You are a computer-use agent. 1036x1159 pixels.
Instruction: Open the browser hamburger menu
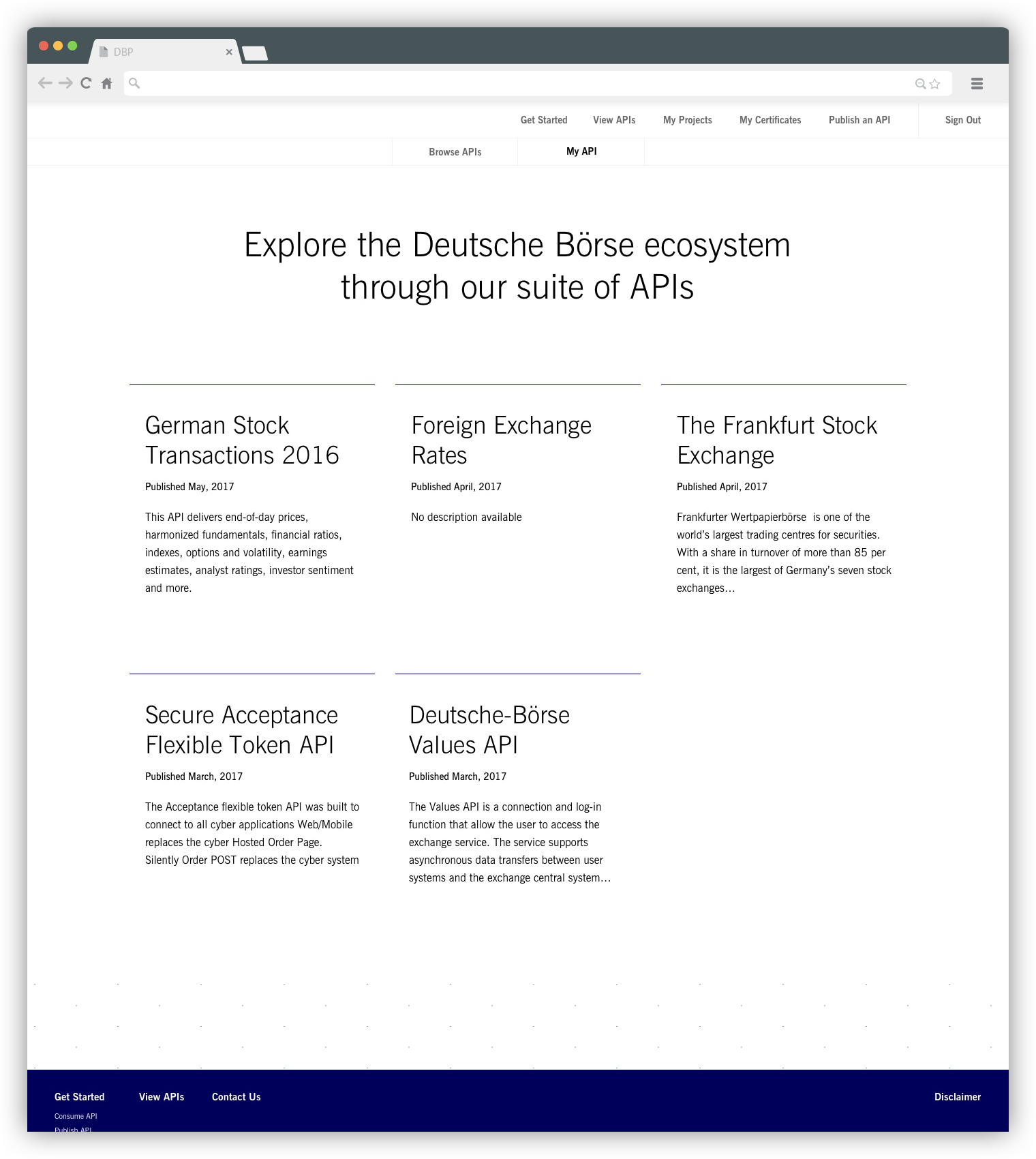(977, 83)
